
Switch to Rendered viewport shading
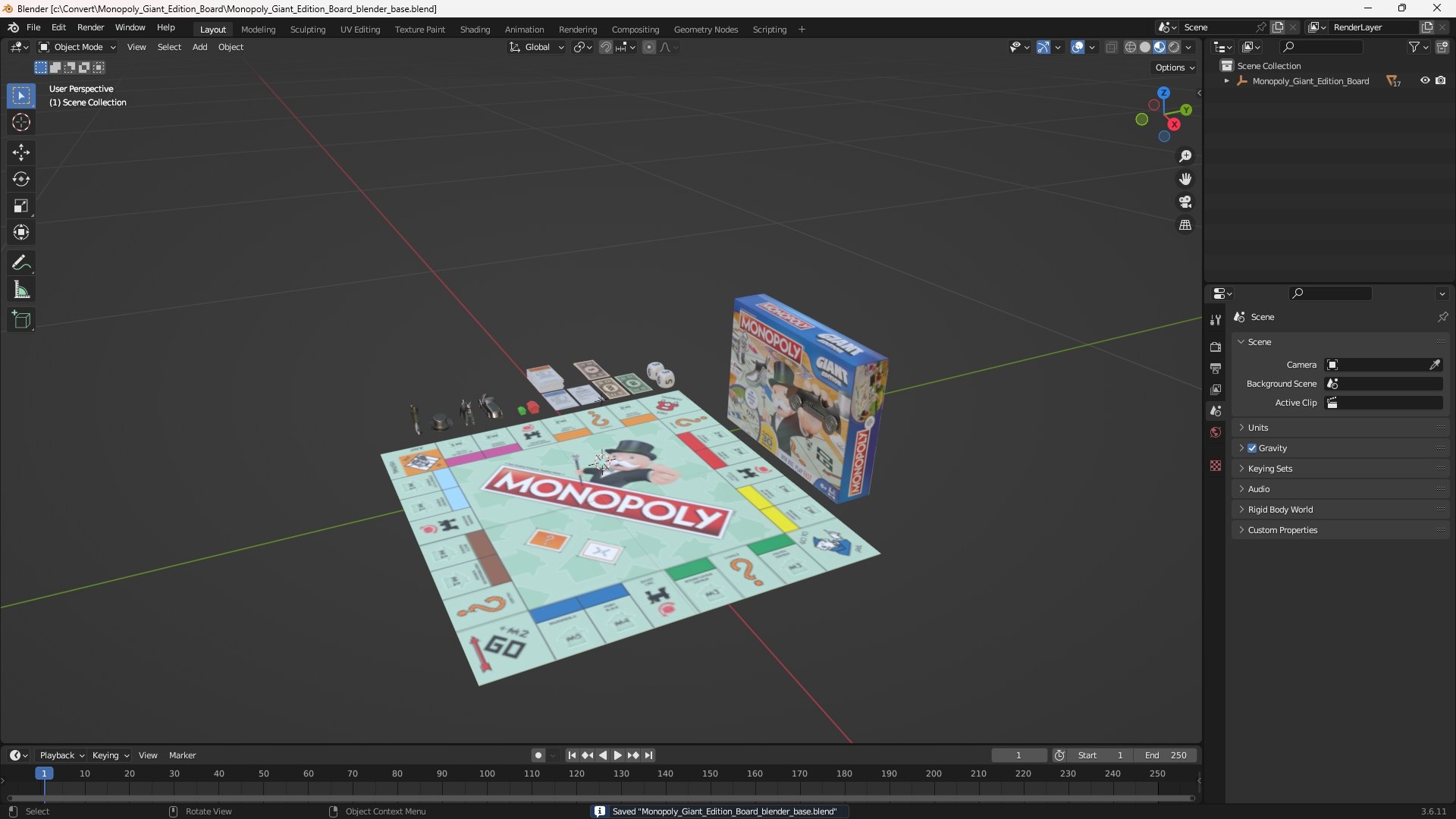[x=1174, y=47]
